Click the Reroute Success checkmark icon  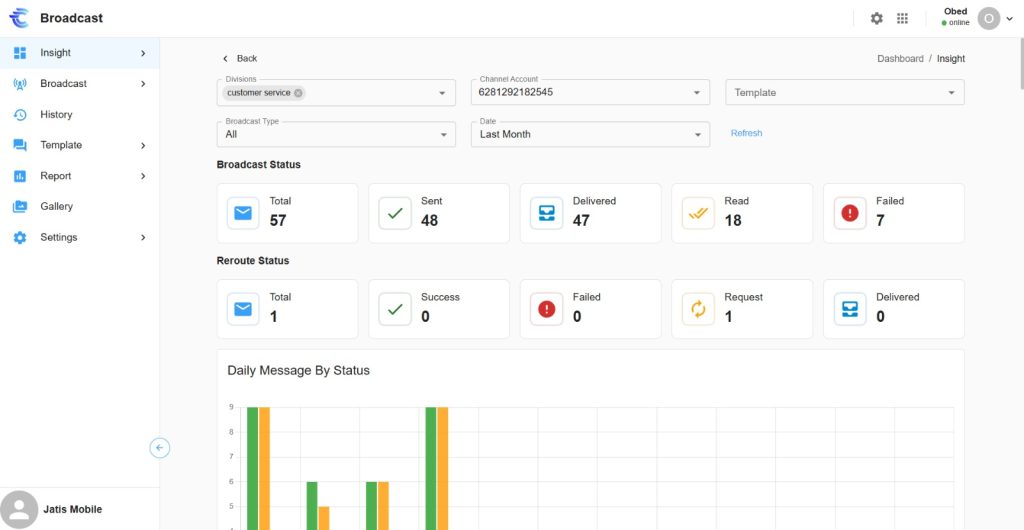coord(394,309)
